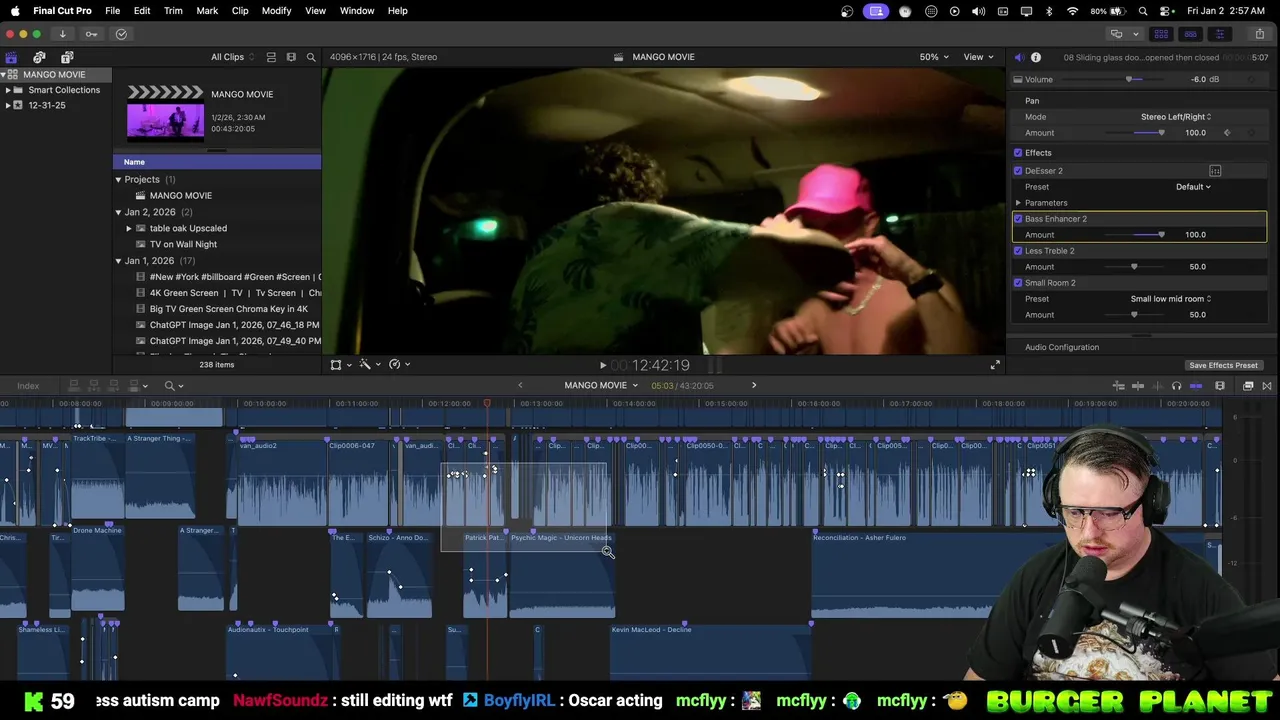Open the Apple menu

pos(15,11)
